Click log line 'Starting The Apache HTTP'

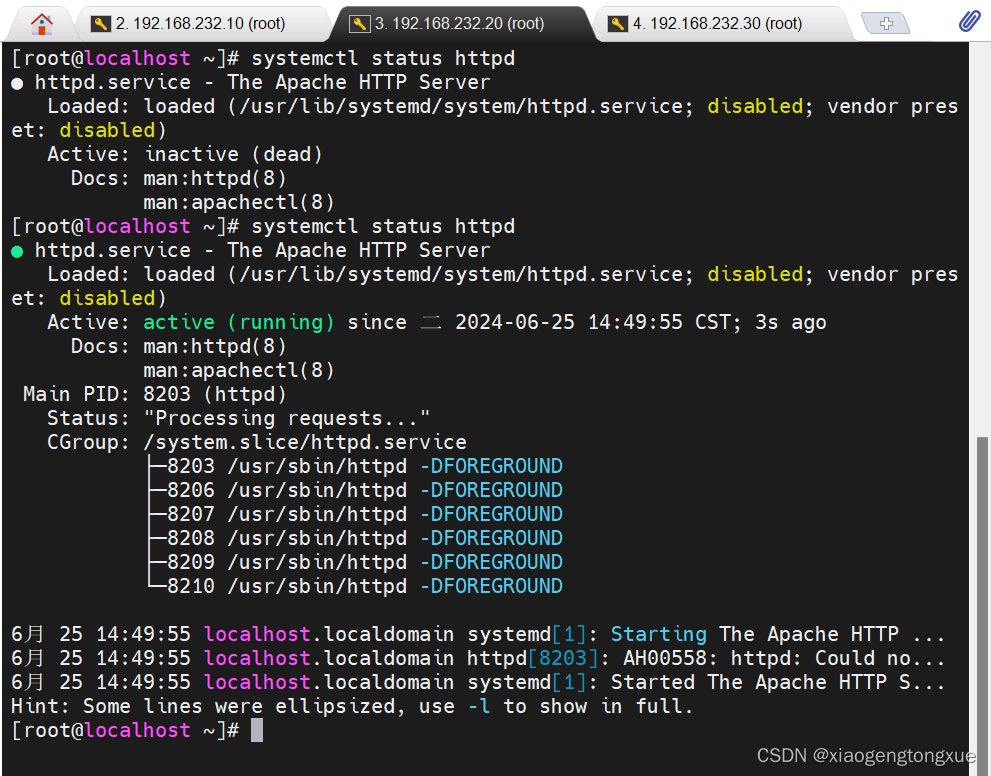478,634
